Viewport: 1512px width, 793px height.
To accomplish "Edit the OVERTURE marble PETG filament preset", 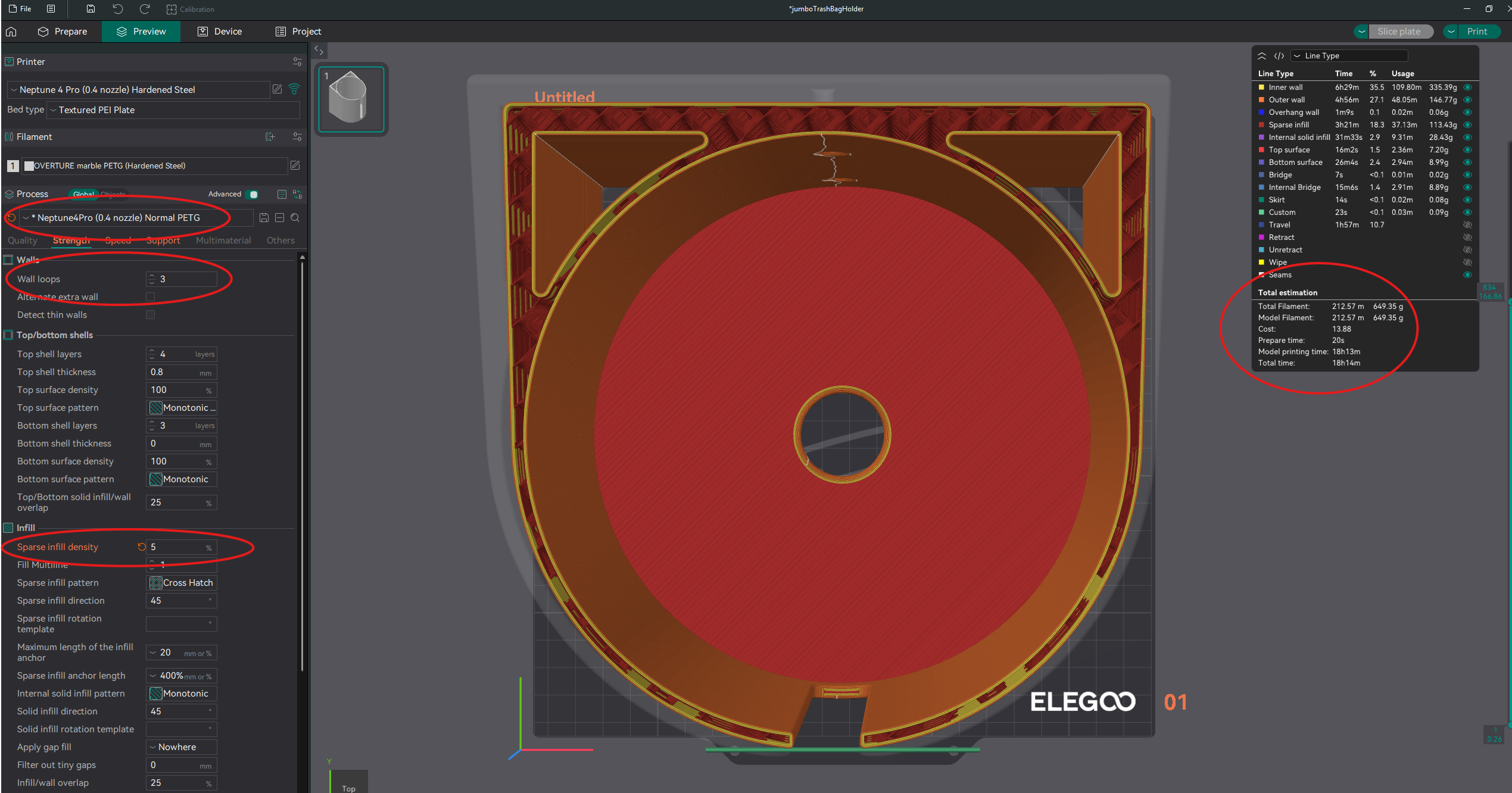I will click(x=295, y=166).
